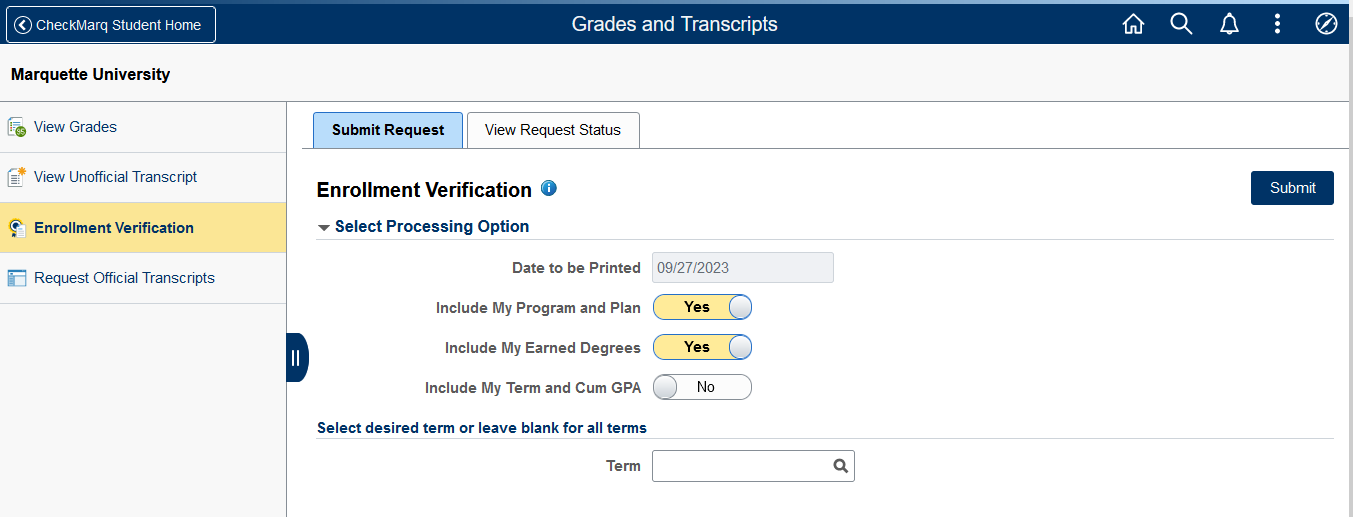Viewport: 1353px width, 517px height.
Task: Click the Request Official Transcripts icon
Action: tap(17, 278)
